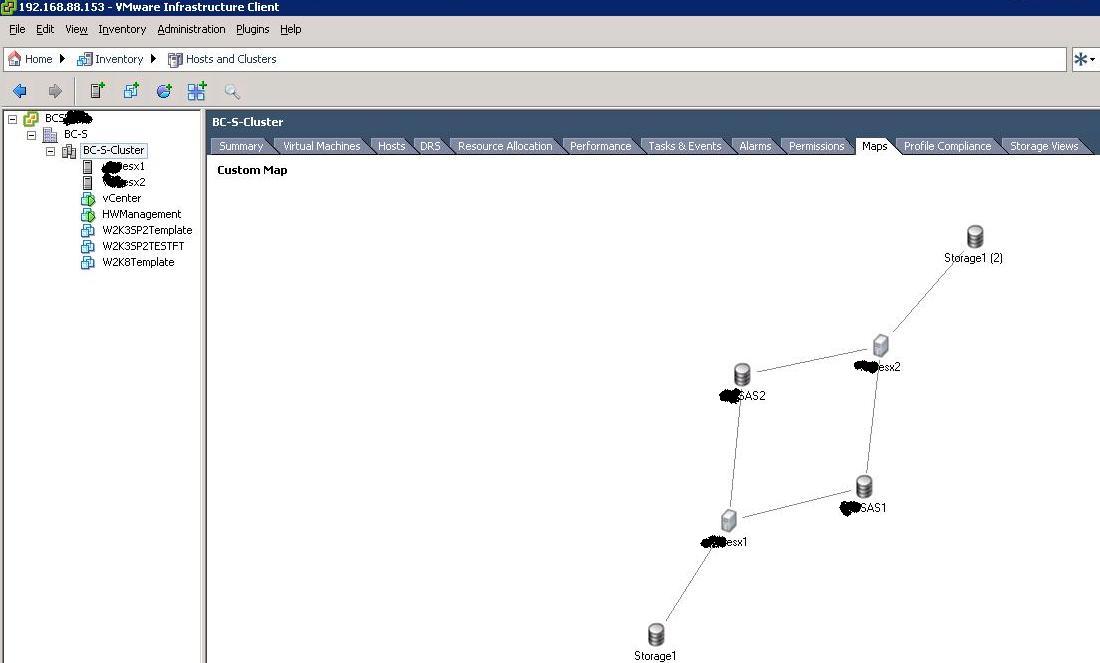The height and width of the screenshot is (663, 1100).
Task: Select the esx1 host node in map
Action: [729, 521]
